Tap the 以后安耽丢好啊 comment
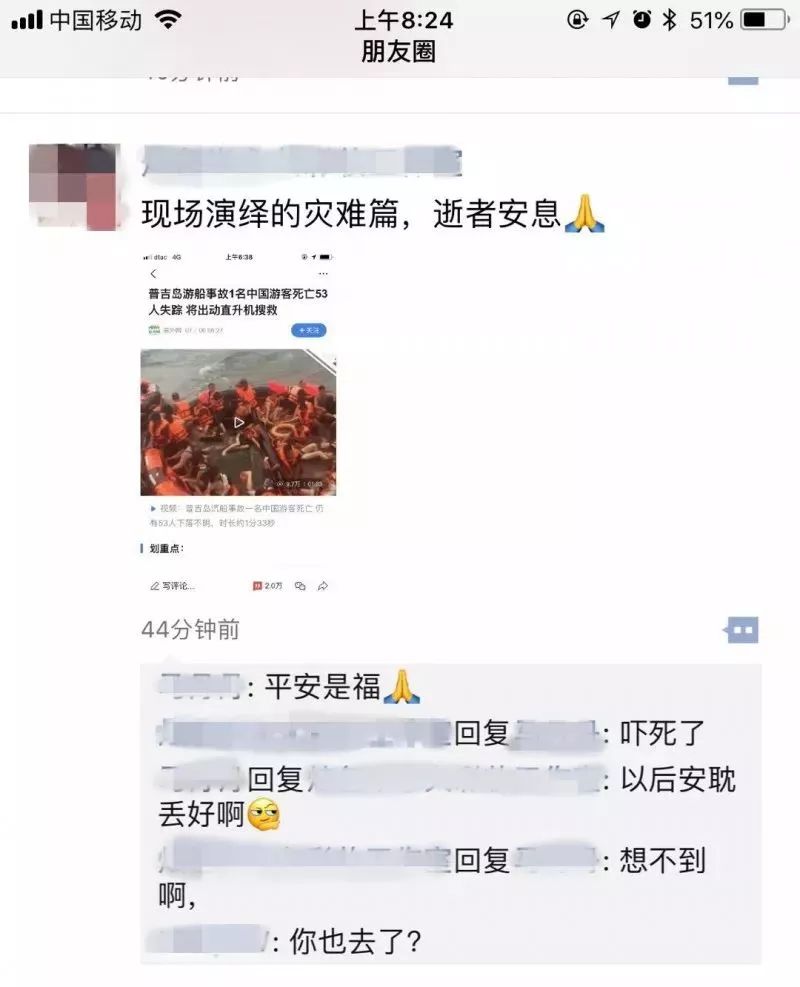 point(447,797)
